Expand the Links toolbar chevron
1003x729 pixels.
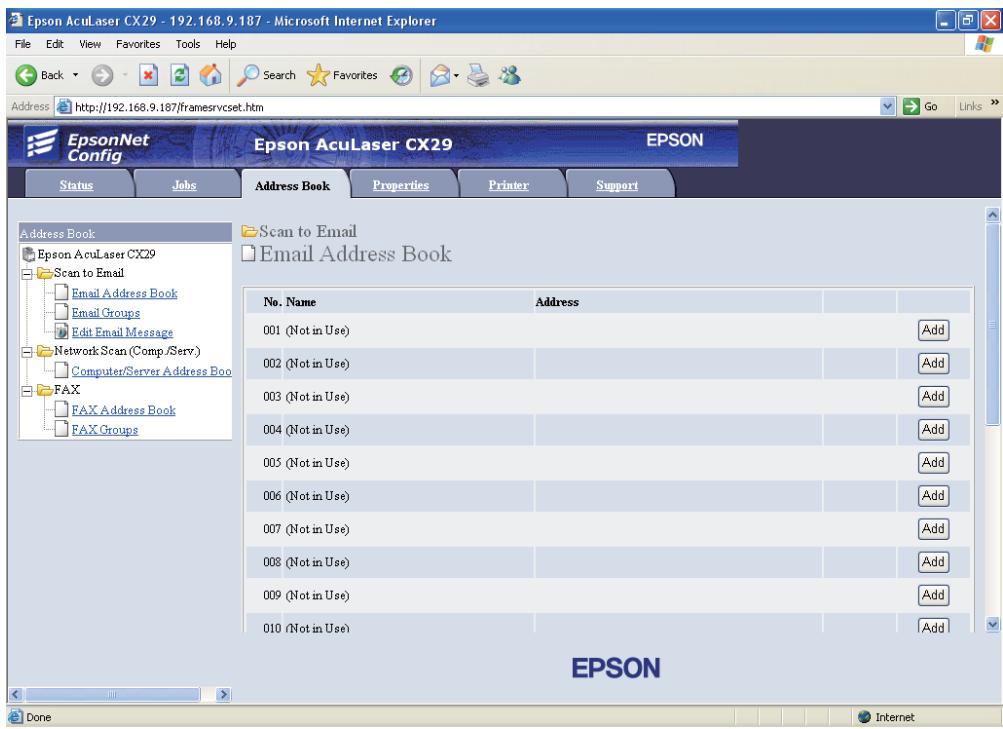click(995, 103)
